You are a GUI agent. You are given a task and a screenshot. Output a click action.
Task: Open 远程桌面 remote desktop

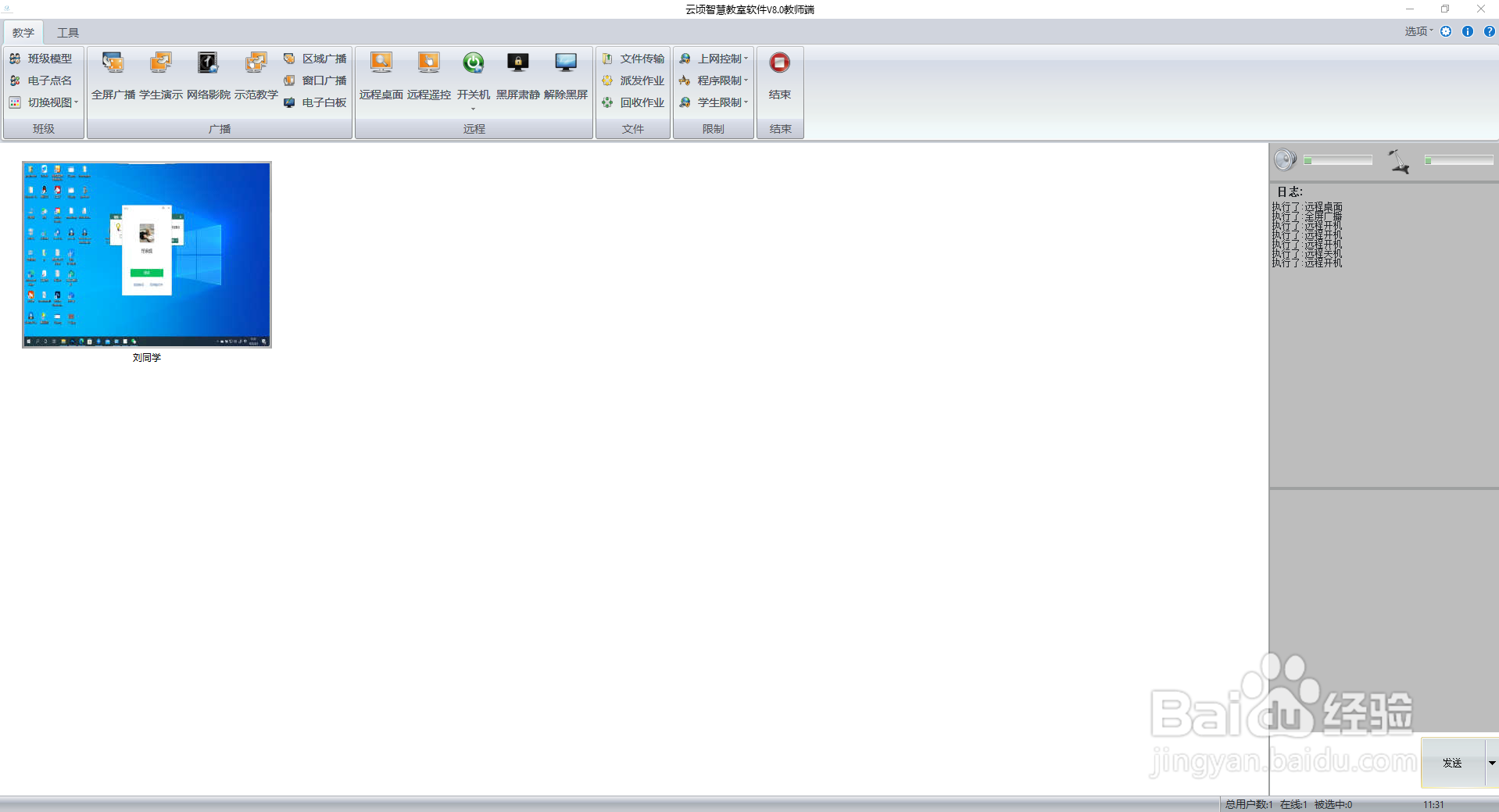tap(381, 76)
